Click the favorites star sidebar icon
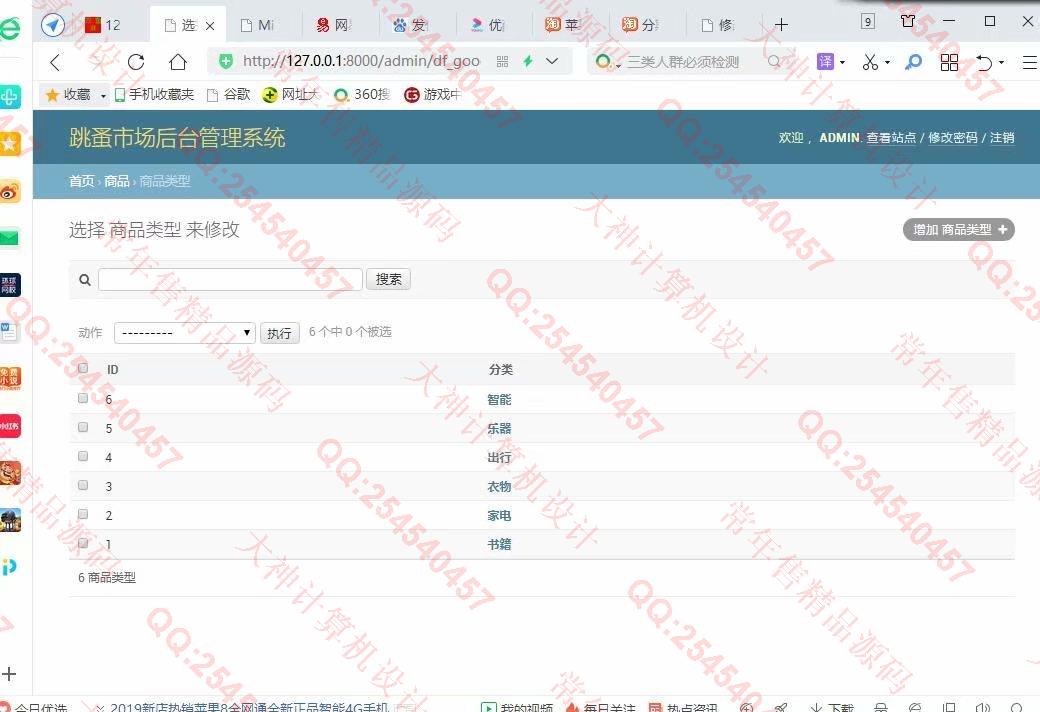 point(10,144)
